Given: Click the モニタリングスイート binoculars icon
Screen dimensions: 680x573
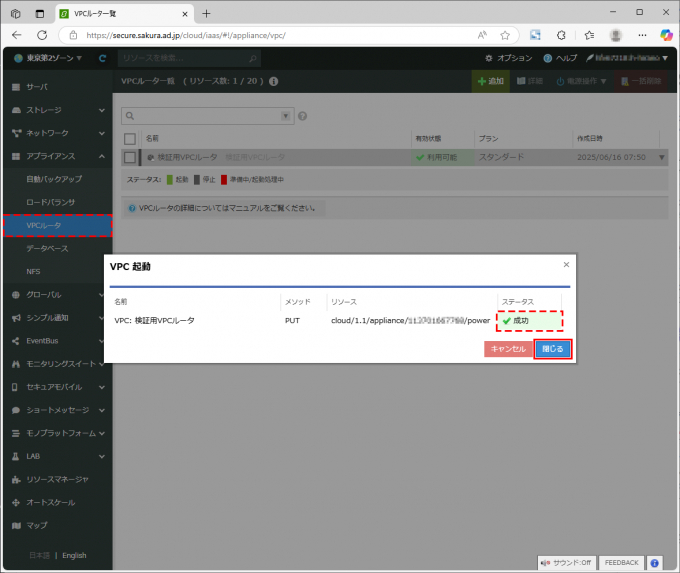Looking at the screenshot, I should click(16, 364).
